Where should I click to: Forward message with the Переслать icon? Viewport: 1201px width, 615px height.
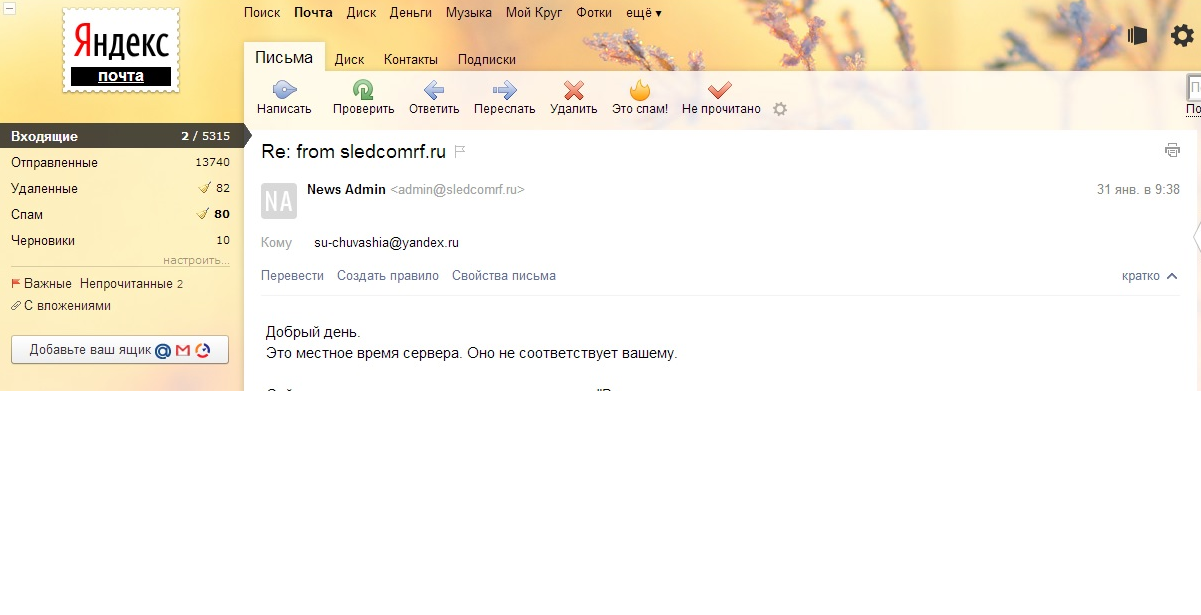coord(505,90)
